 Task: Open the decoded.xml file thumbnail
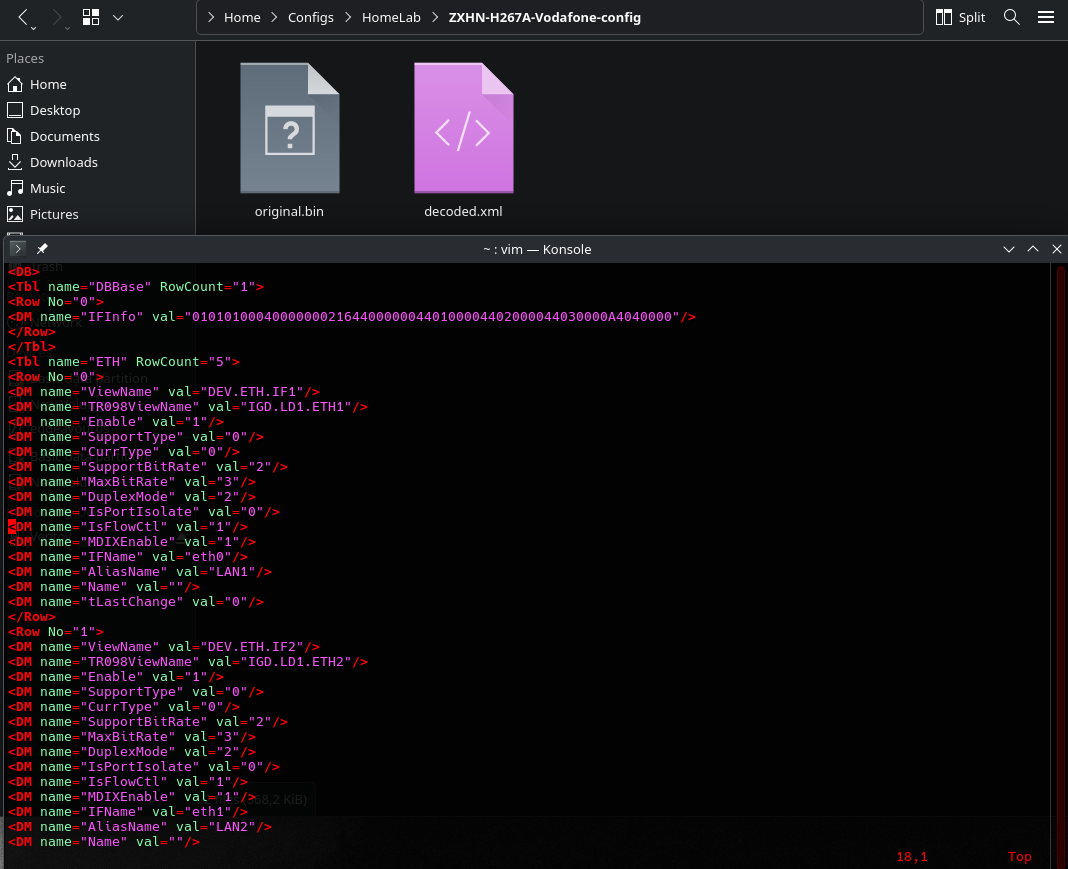click(x=463, y=128)
